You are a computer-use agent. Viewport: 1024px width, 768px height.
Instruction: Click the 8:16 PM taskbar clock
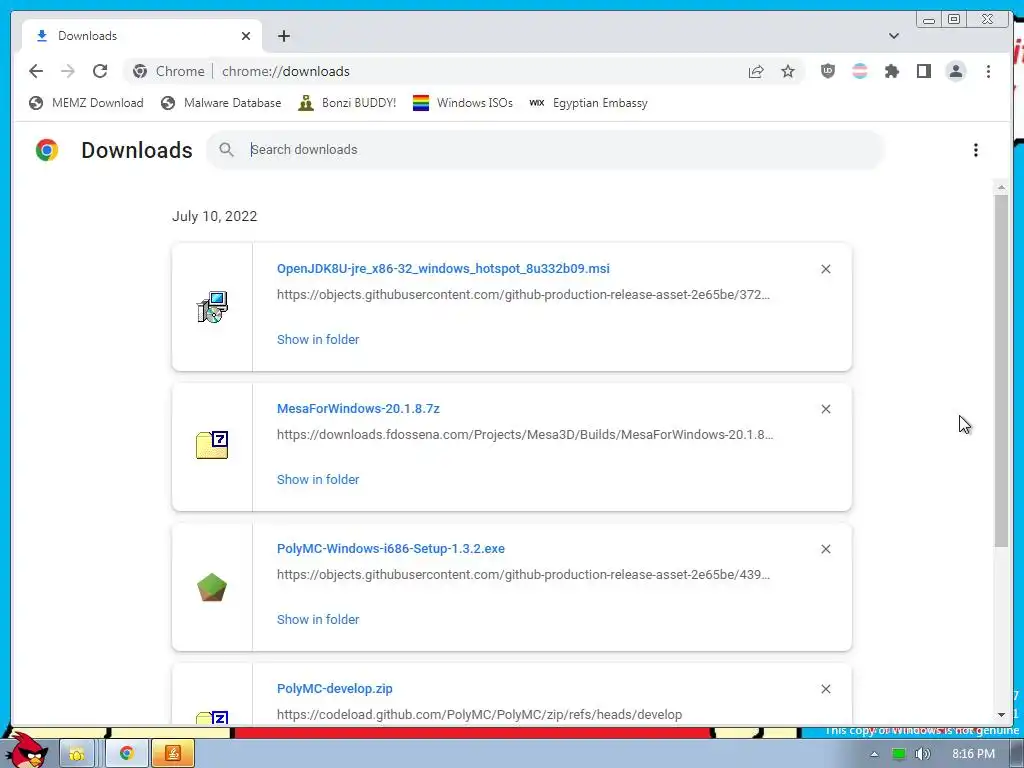pyautogui.click(x=973, y=754)
